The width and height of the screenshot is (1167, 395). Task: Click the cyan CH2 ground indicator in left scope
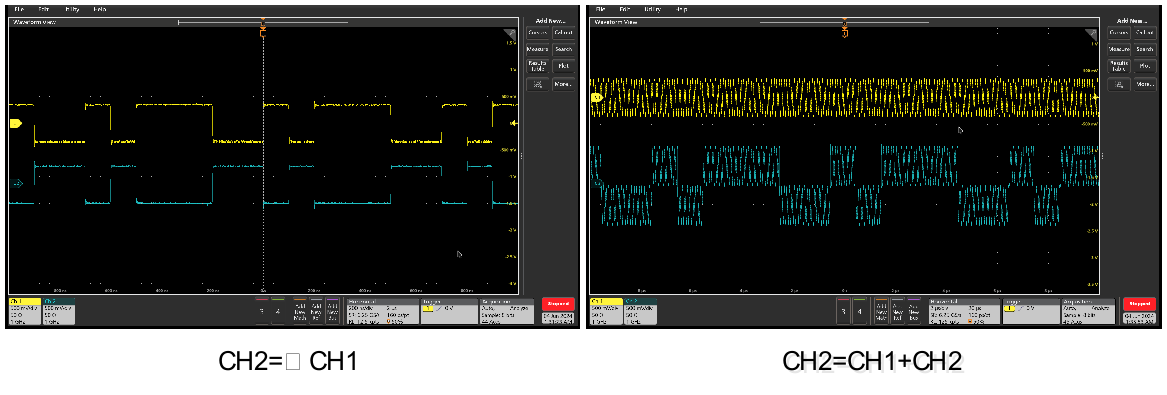click(18, 183)
